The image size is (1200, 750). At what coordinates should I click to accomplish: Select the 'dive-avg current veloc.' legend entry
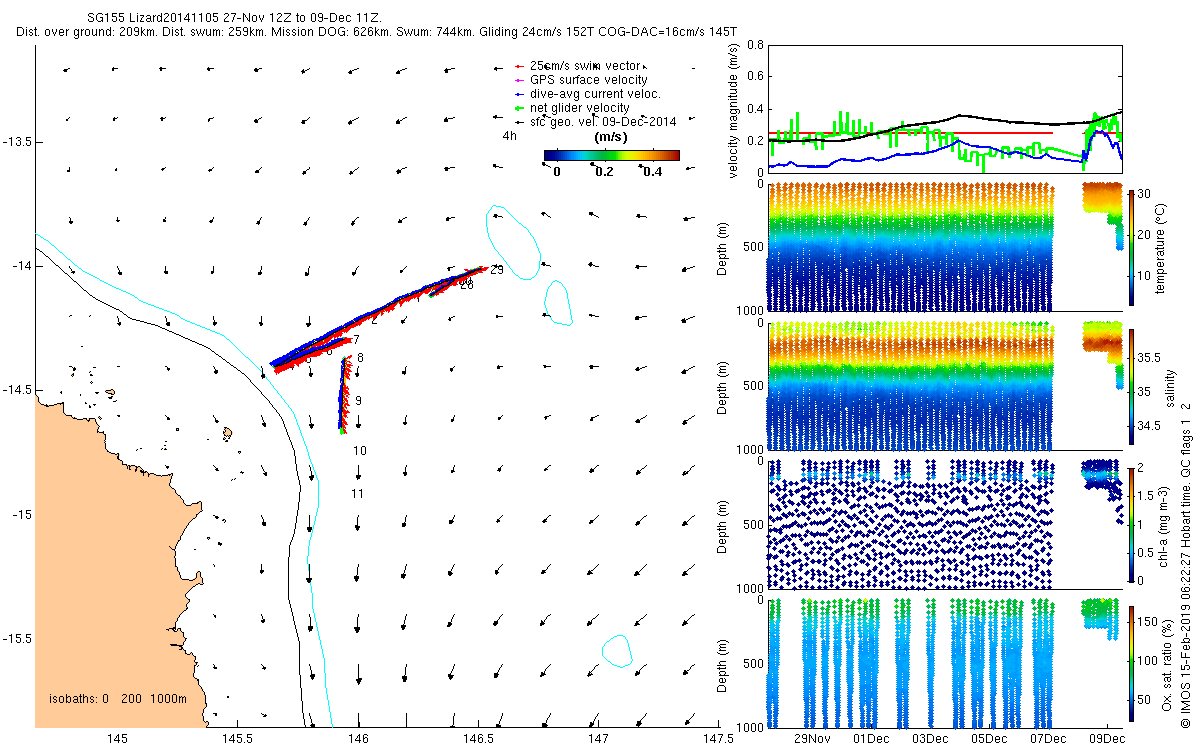click(x=595, y=94)
